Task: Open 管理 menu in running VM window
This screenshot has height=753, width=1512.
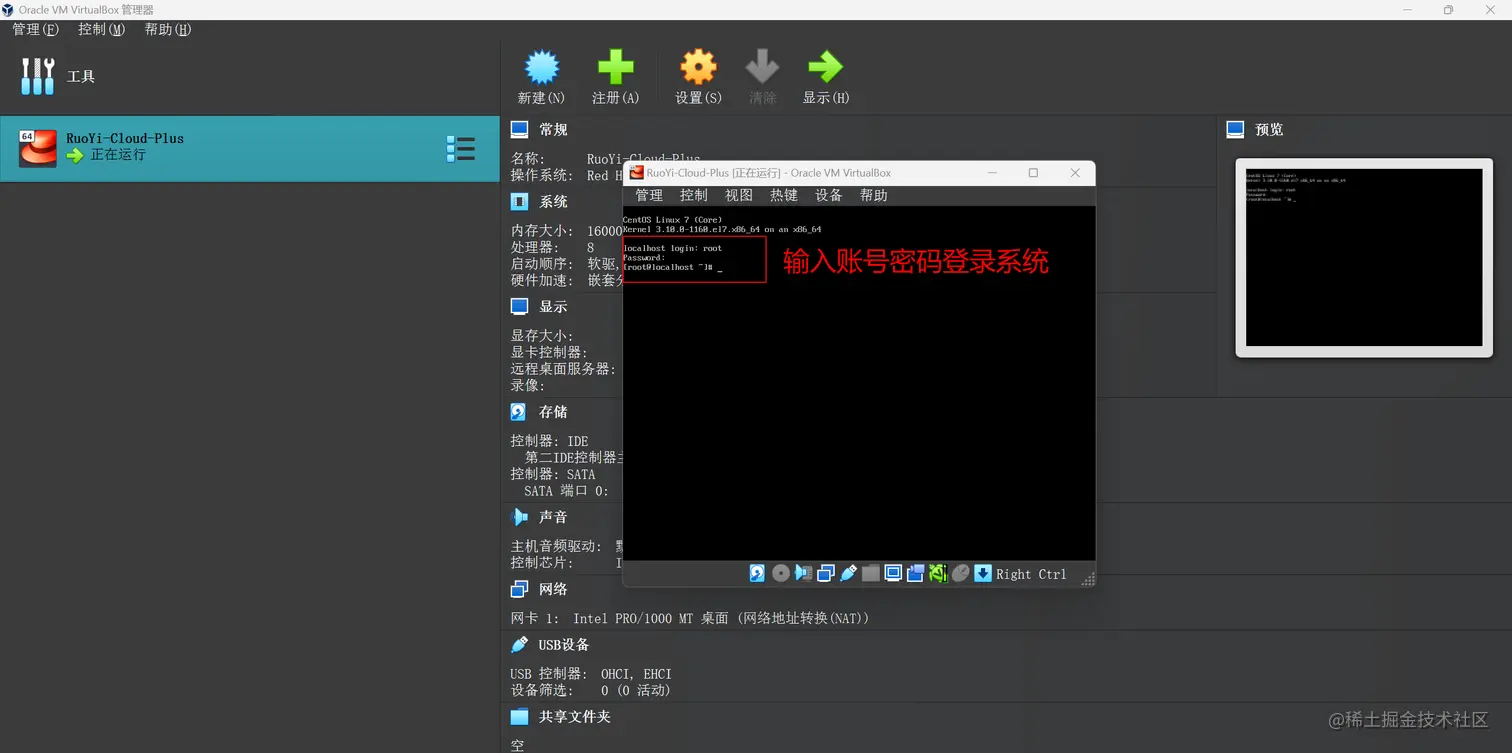Action: (648, 195)
